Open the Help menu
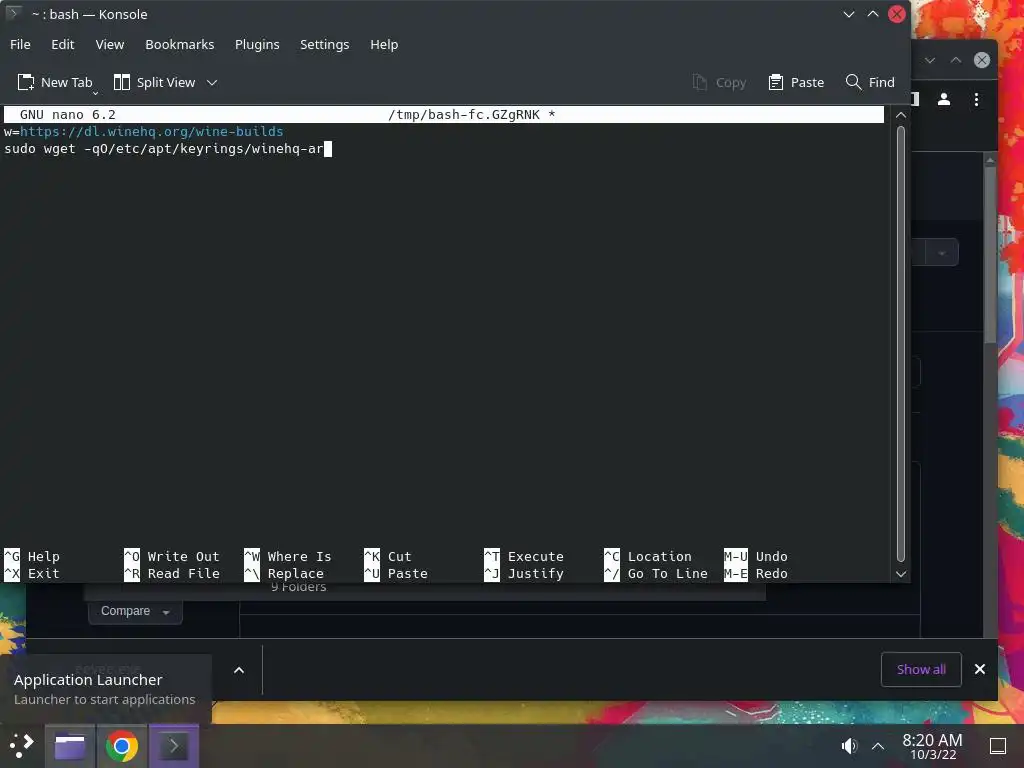This screenshot has width=1024, height=768. pyautogui.click(x=384, y=44)
